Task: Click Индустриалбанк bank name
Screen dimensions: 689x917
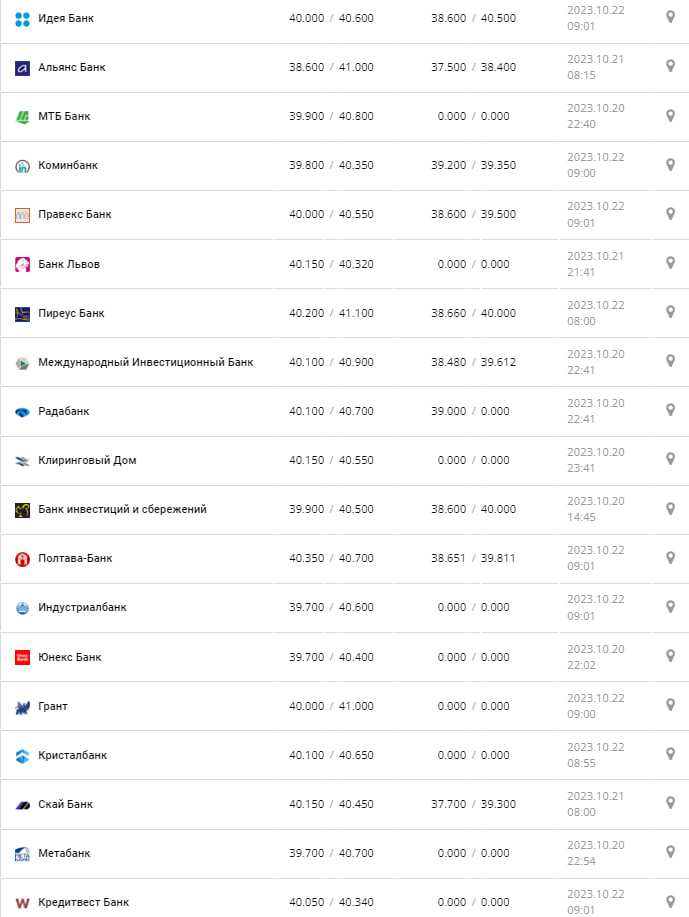Action: 82,607
